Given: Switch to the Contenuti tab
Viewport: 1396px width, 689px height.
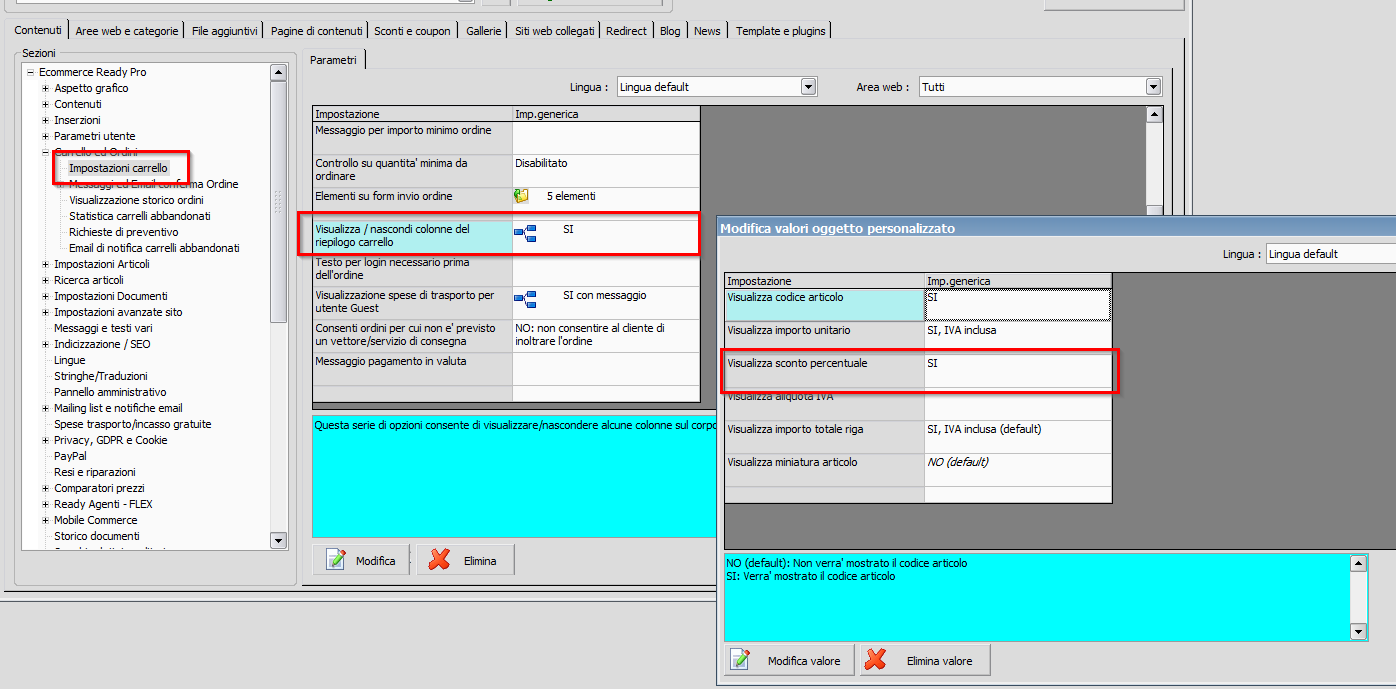Looking at the screenshot, I should [x=38, y=30].
